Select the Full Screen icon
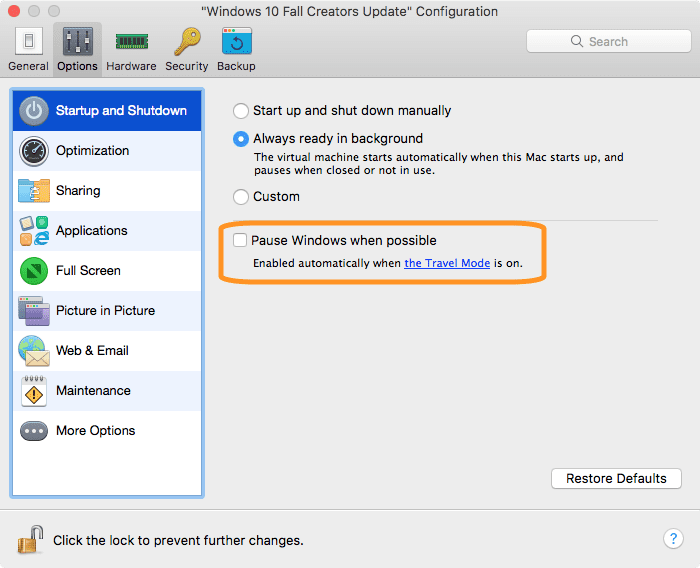The image size is (700, 568). coord(34,271)
